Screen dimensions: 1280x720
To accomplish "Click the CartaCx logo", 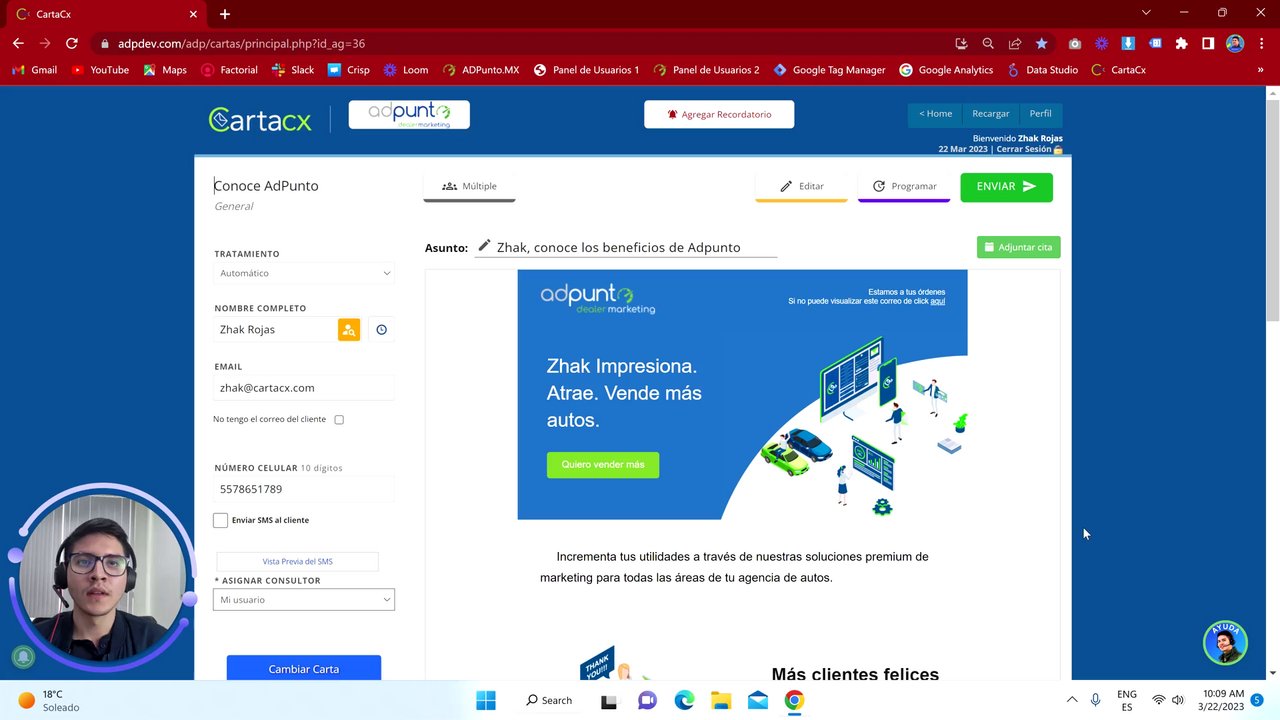I will pos(260,119).
